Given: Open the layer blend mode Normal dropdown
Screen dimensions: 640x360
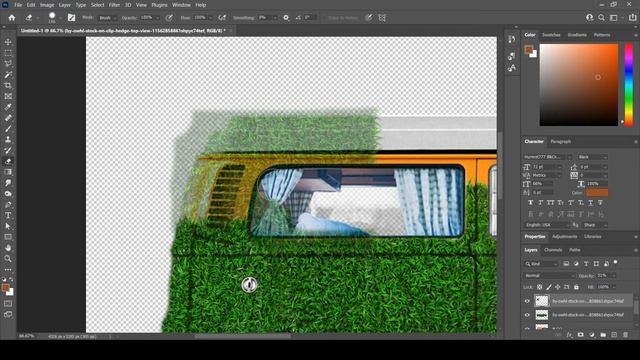Looking at the screenshot, I should pos(549,276).
